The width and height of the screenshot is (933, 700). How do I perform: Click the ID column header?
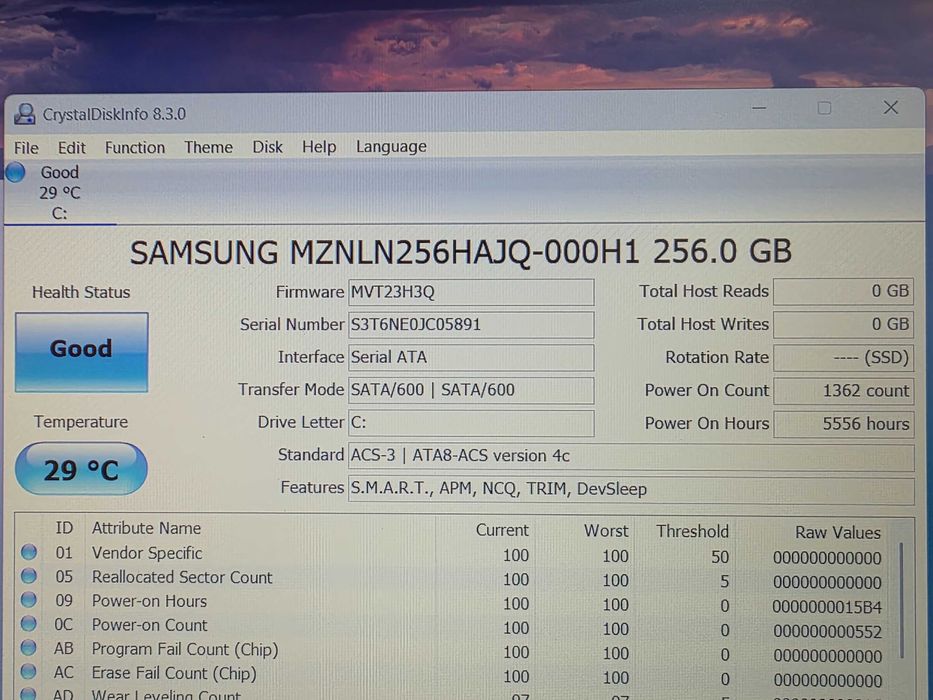[64, 528]
